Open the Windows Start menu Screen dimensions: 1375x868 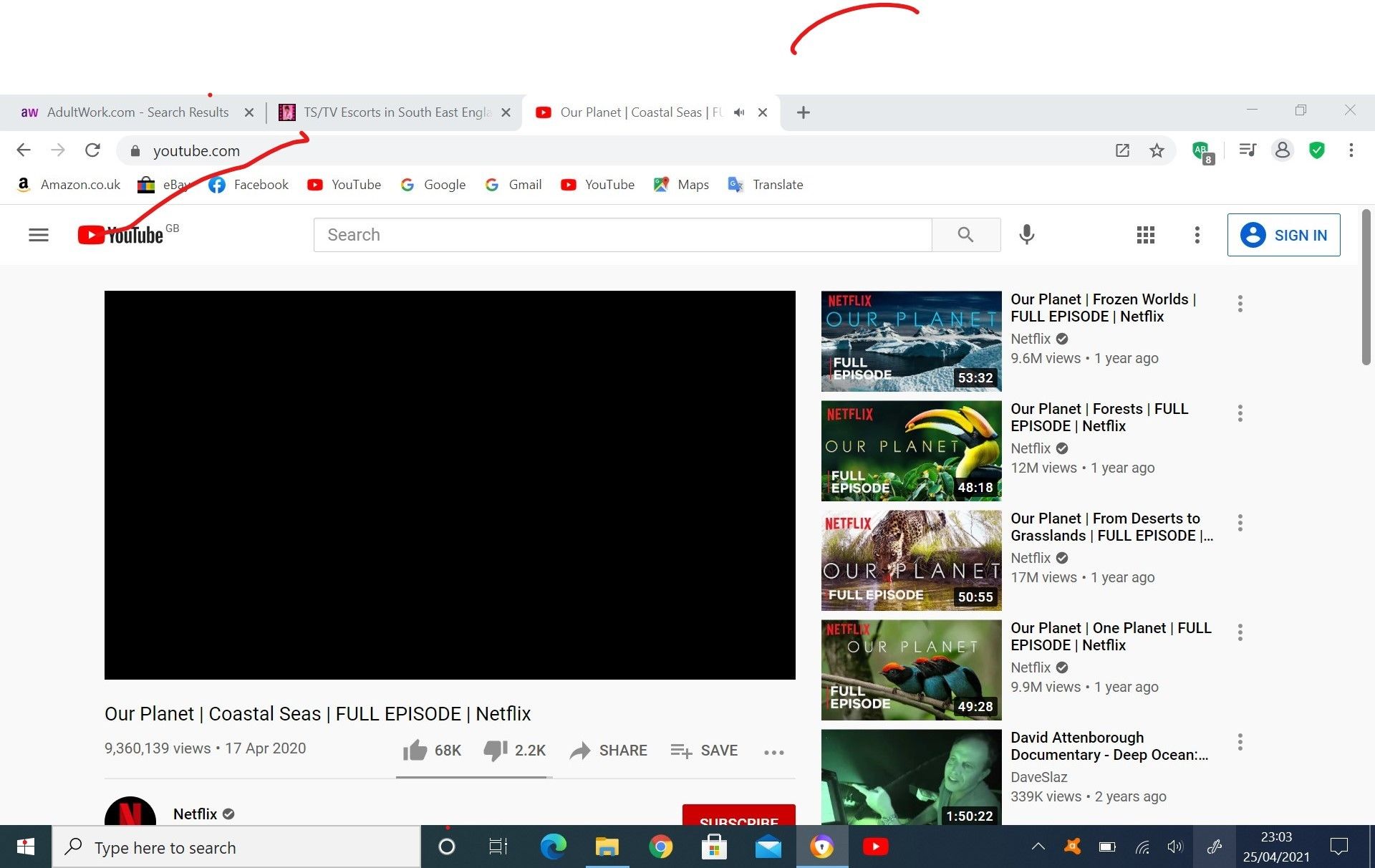point(25,847)
